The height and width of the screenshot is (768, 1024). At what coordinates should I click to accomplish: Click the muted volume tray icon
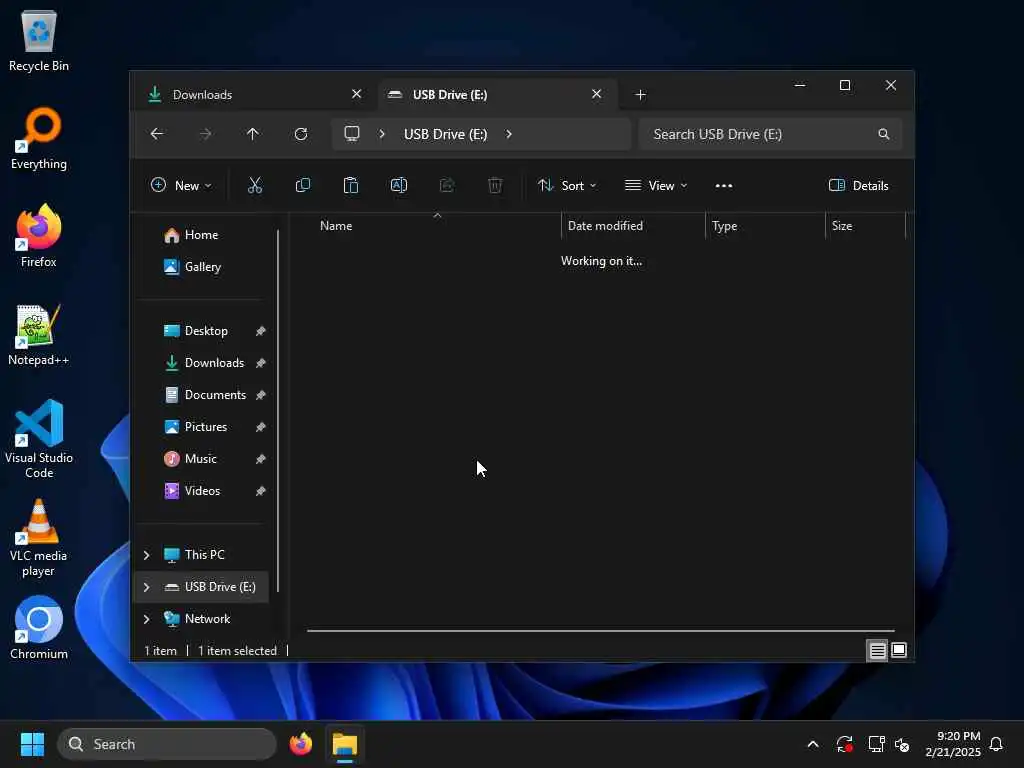[x=903, y=744]
